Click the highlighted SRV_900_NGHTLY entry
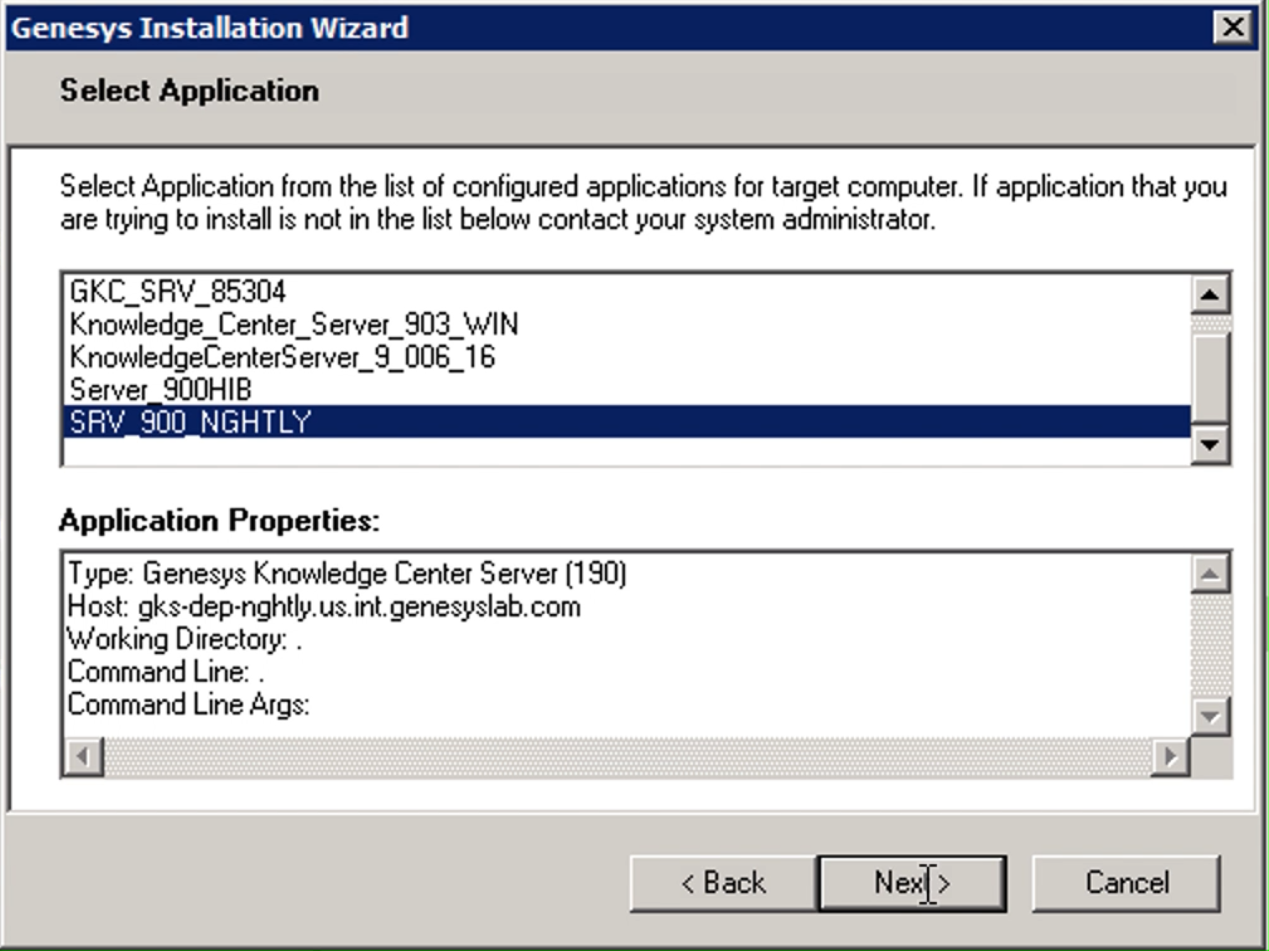This screenshot has height=951, width=1269. [x=190, y=423]
